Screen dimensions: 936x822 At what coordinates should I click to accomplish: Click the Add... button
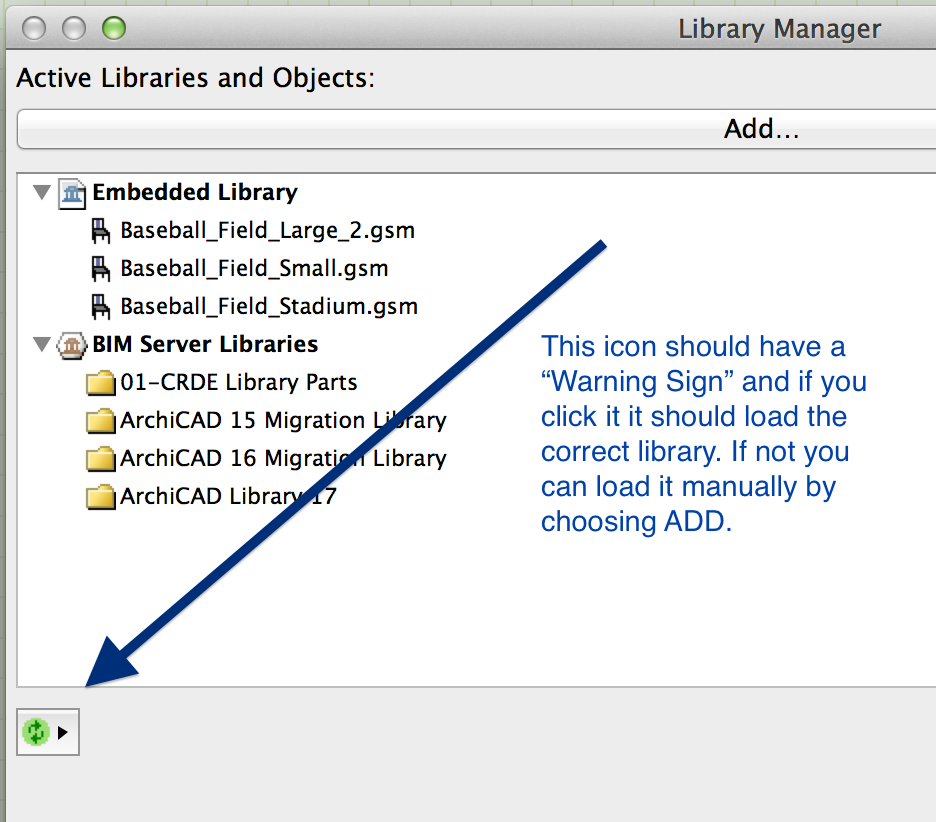coord(761,128)
